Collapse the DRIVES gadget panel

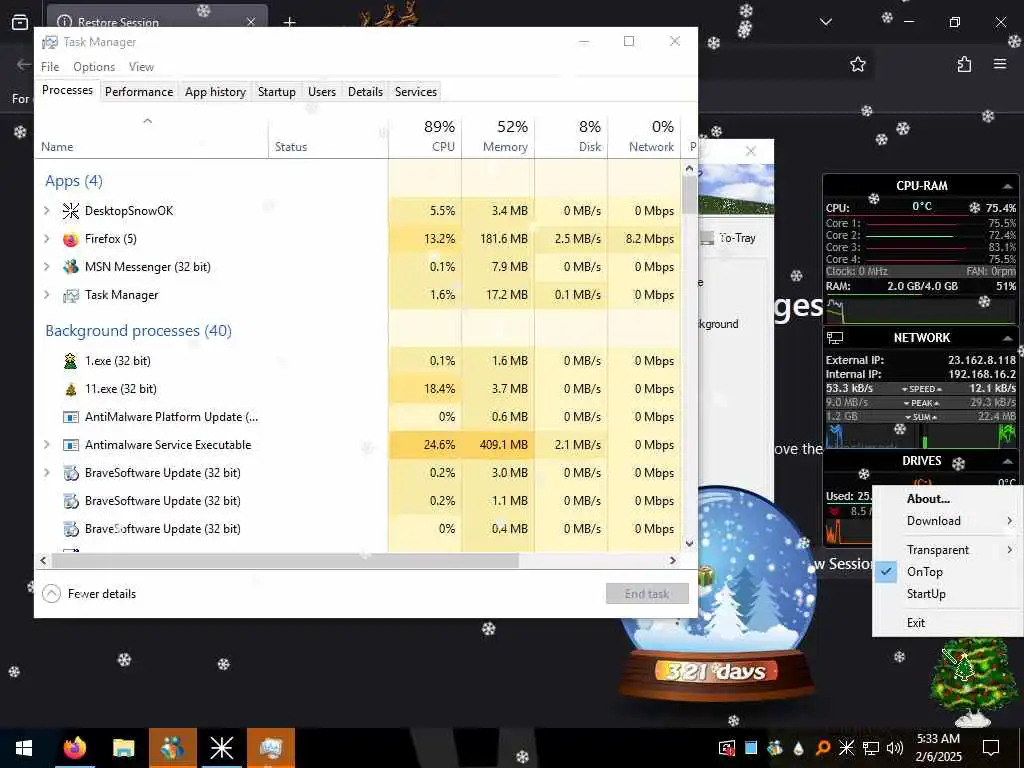click(x=1008, y=461)
